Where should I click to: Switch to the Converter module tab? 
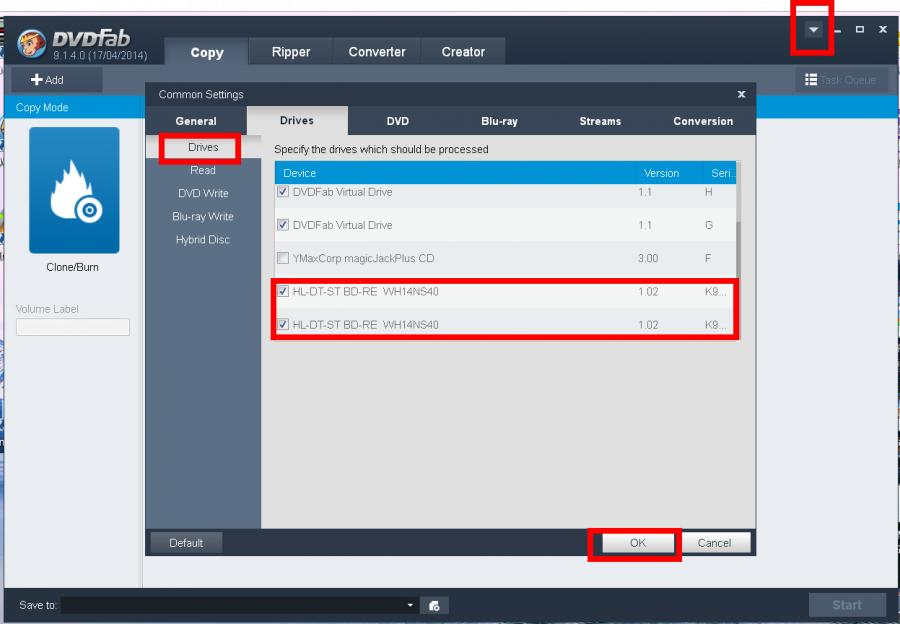tap(377, 52)
